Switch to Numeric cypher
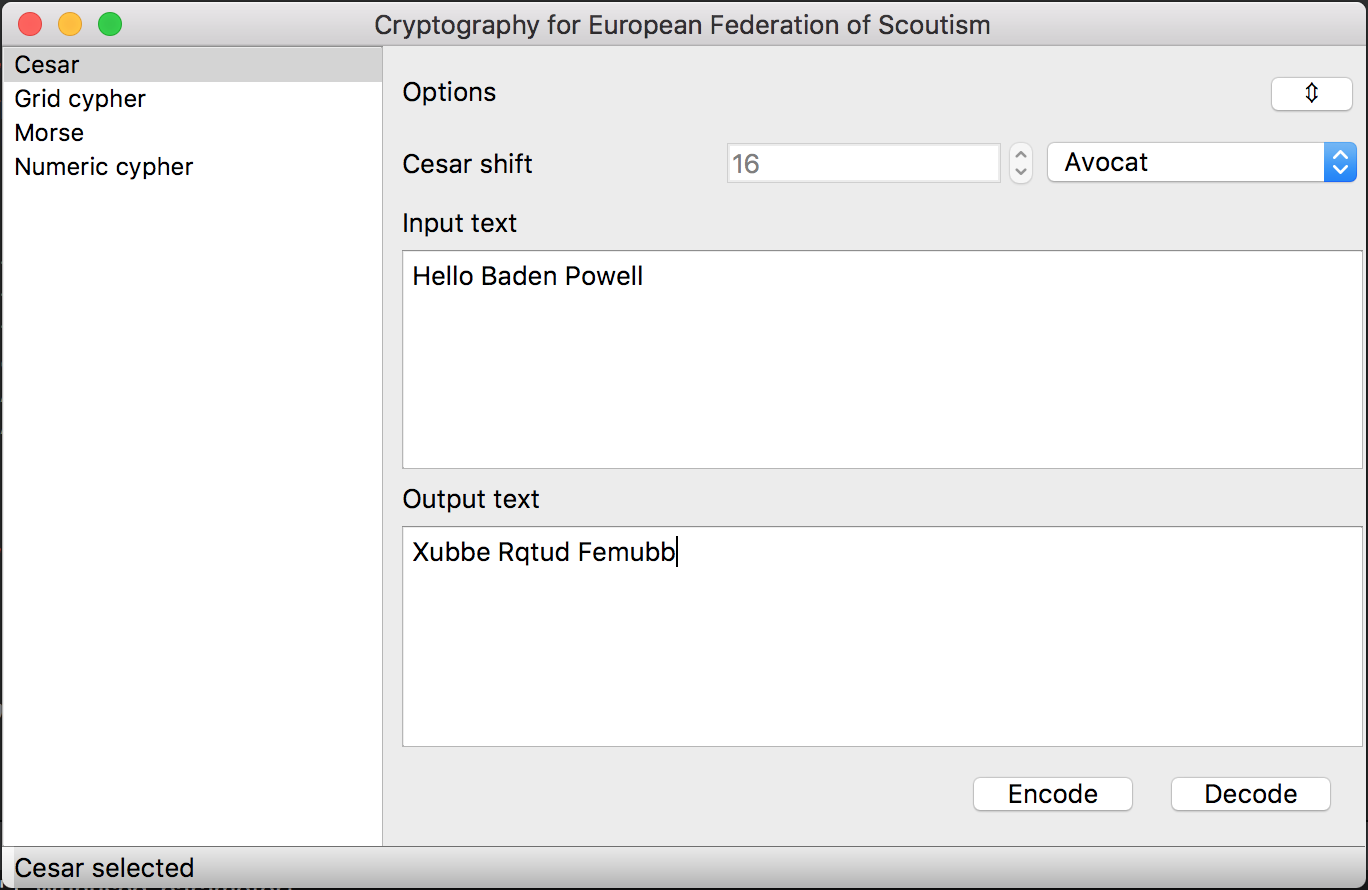Screen dimensions: 1368x890 (192, 167)
